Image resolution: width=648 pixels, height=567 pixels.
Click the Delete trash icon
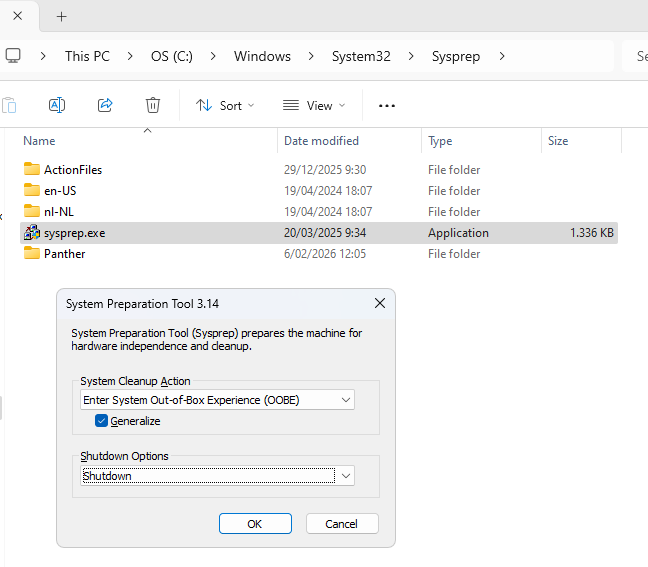153,105
